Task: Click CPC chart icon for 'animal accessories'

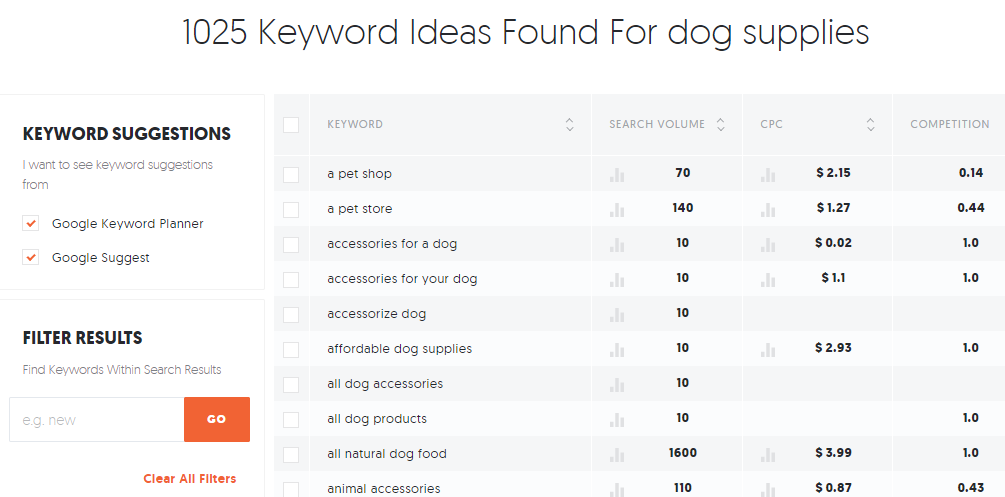Action: pos(768,490)
